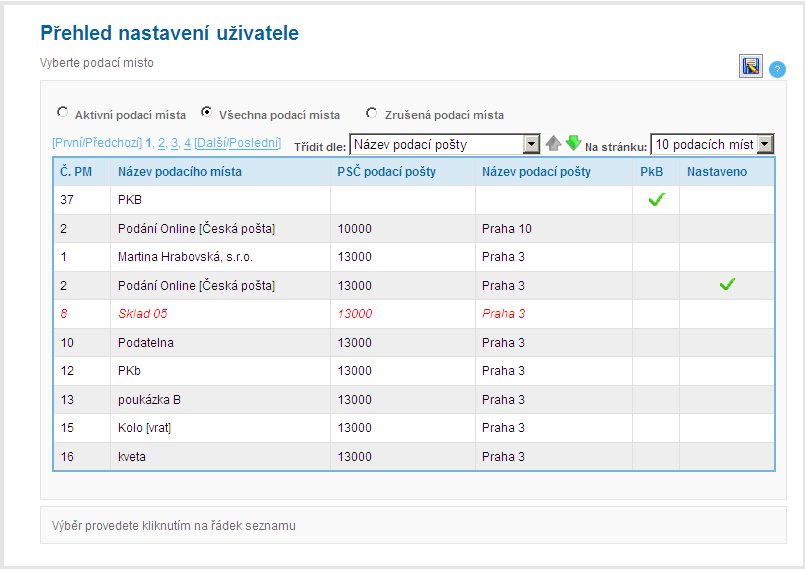Screen dimensions: 805x569
Task: Click the 'Další' next page link
Action: [211, 143]
